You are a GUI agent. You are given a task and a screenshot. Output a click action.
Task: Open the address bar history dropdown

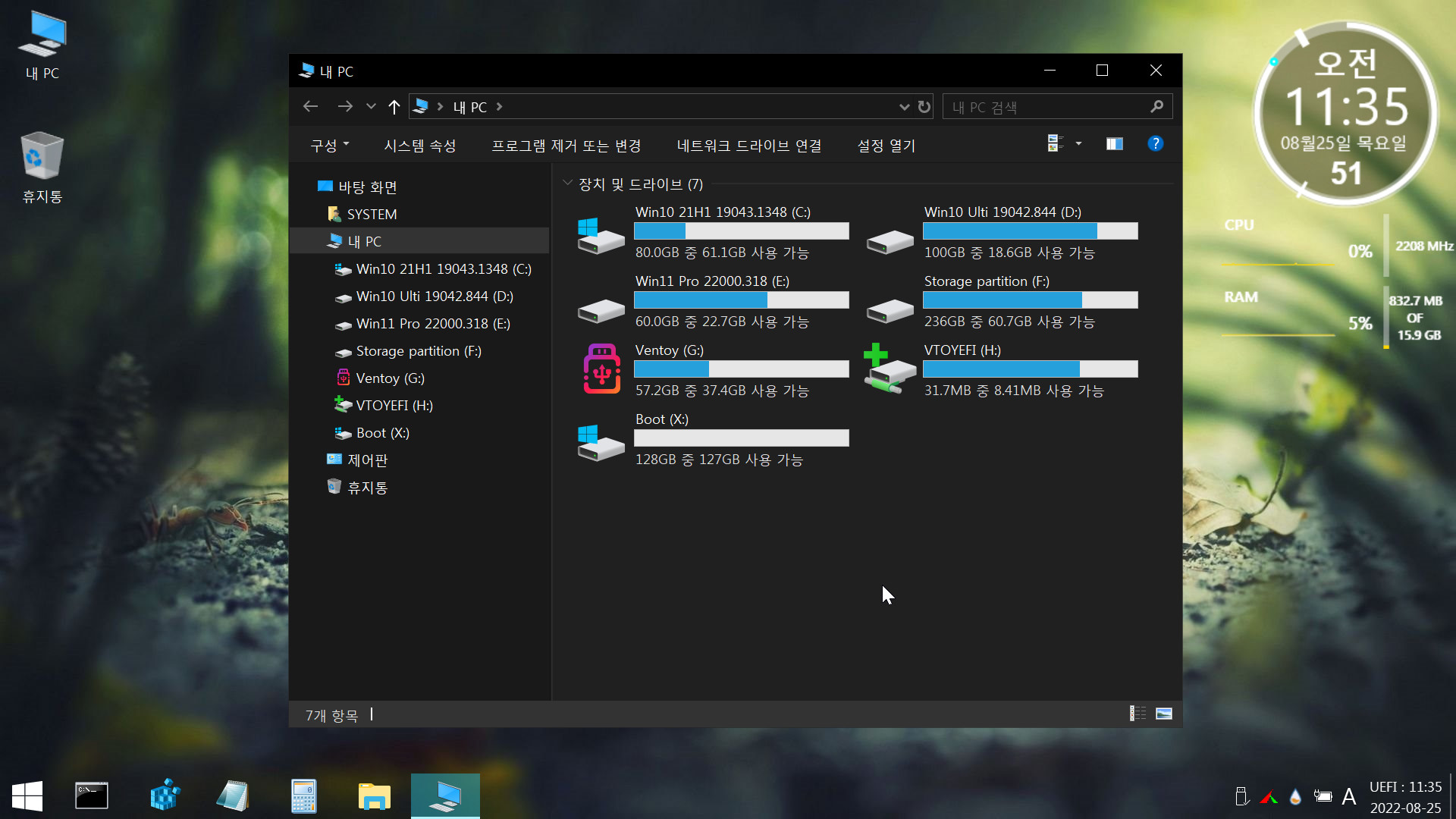(904, 107)
